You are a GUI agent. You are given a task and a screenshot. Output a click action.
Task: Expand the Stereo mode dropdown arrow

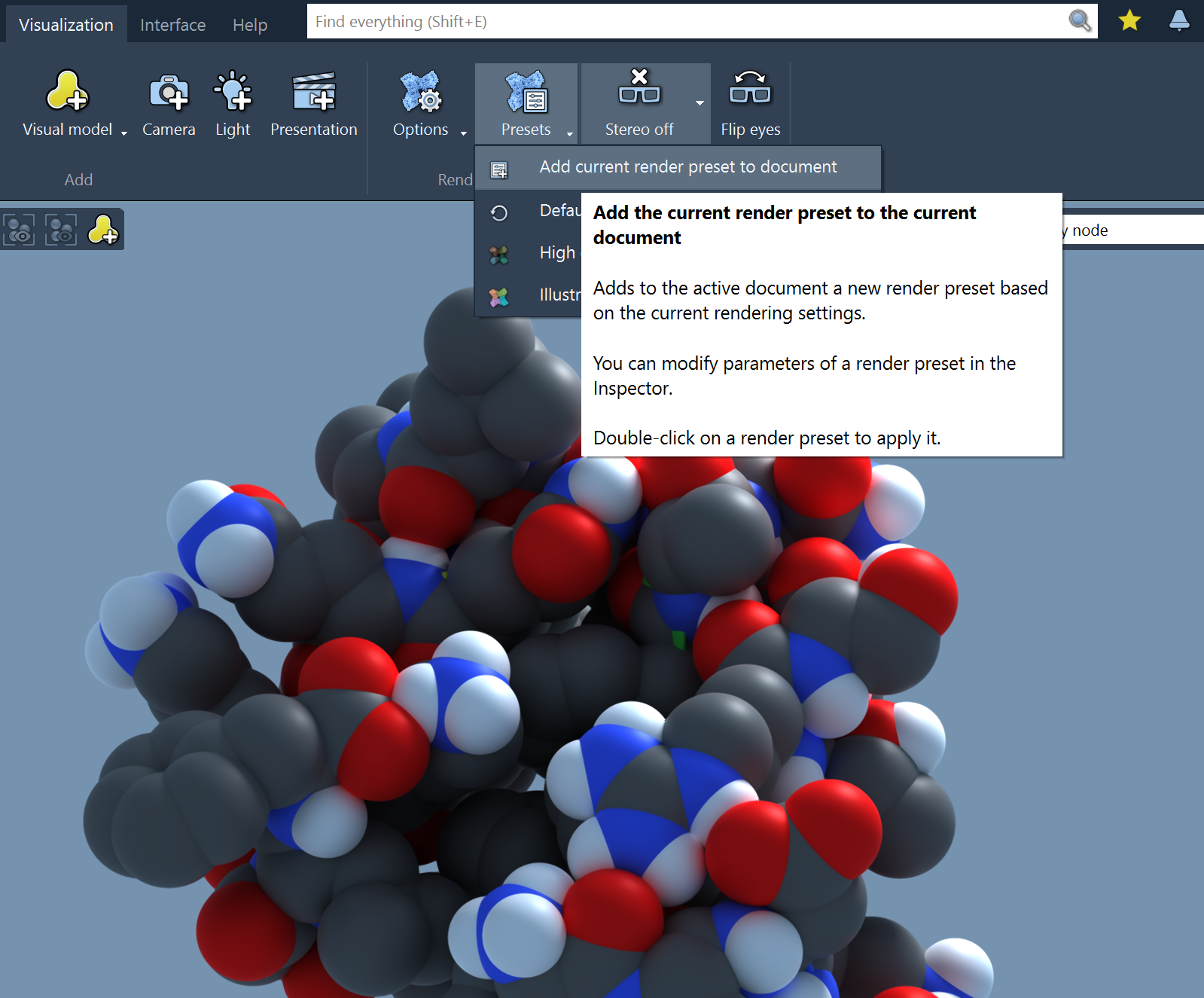[700, 103]
